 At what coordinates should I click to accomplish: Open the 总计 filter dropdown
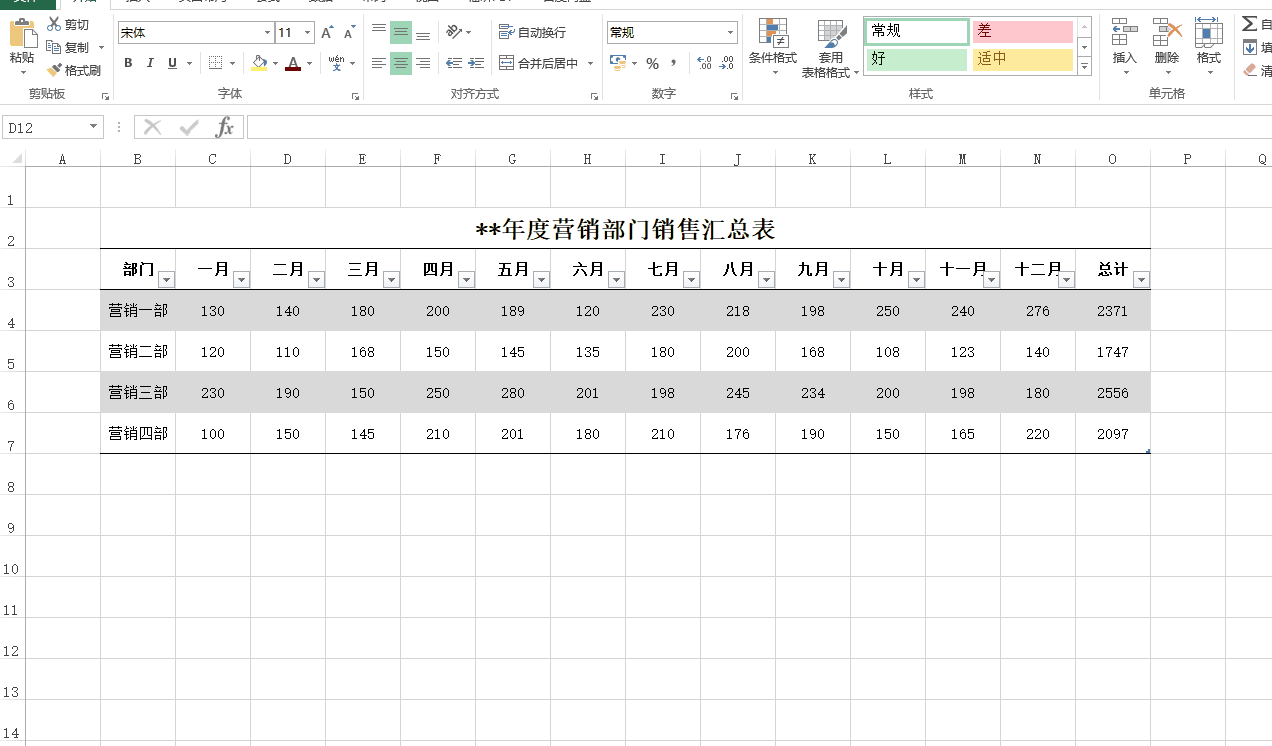[1141, 280]
